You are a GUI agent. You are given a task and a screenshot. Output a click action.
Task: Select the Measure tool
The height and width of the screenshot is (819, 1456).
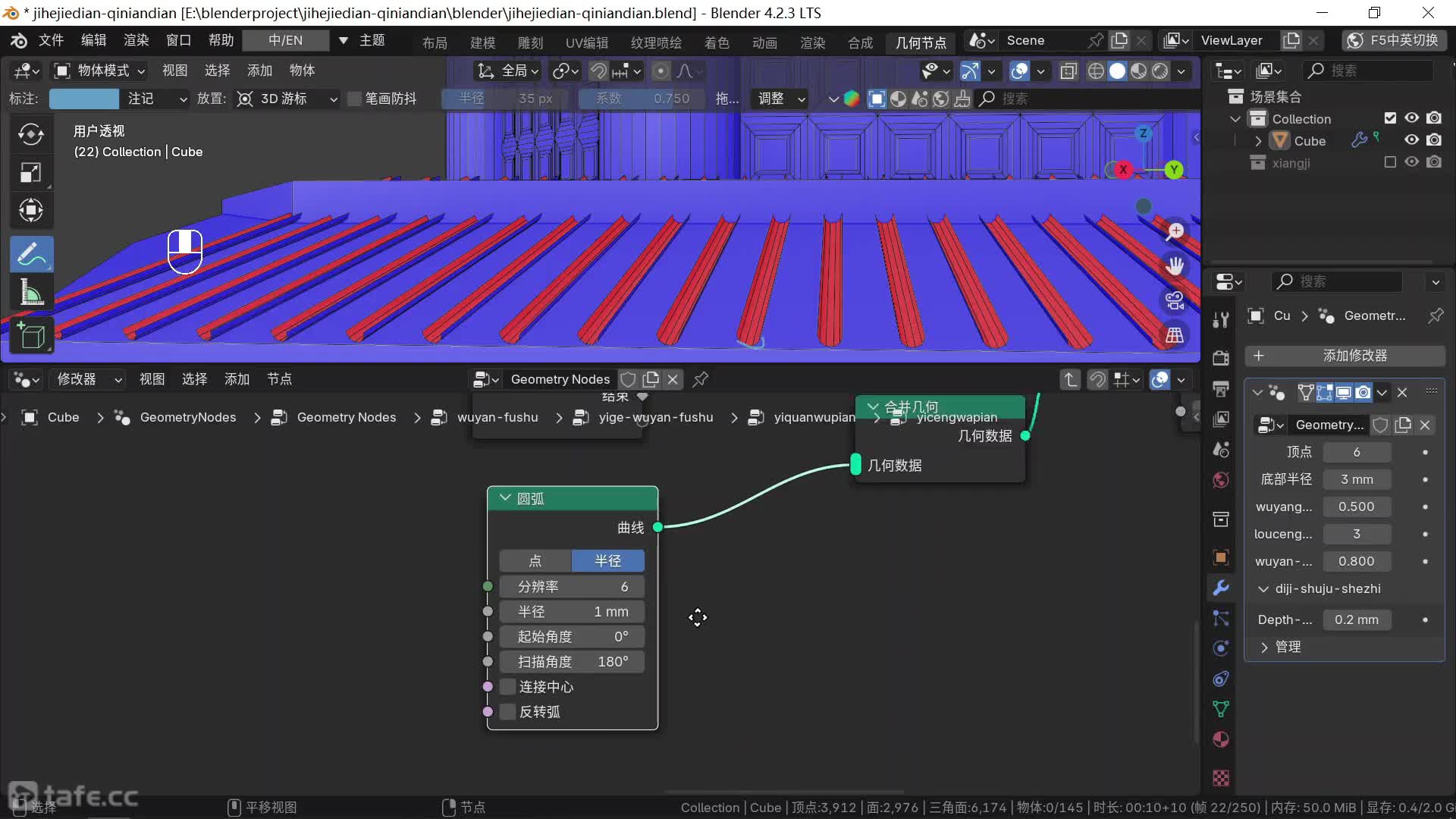[x=31, y=293]
